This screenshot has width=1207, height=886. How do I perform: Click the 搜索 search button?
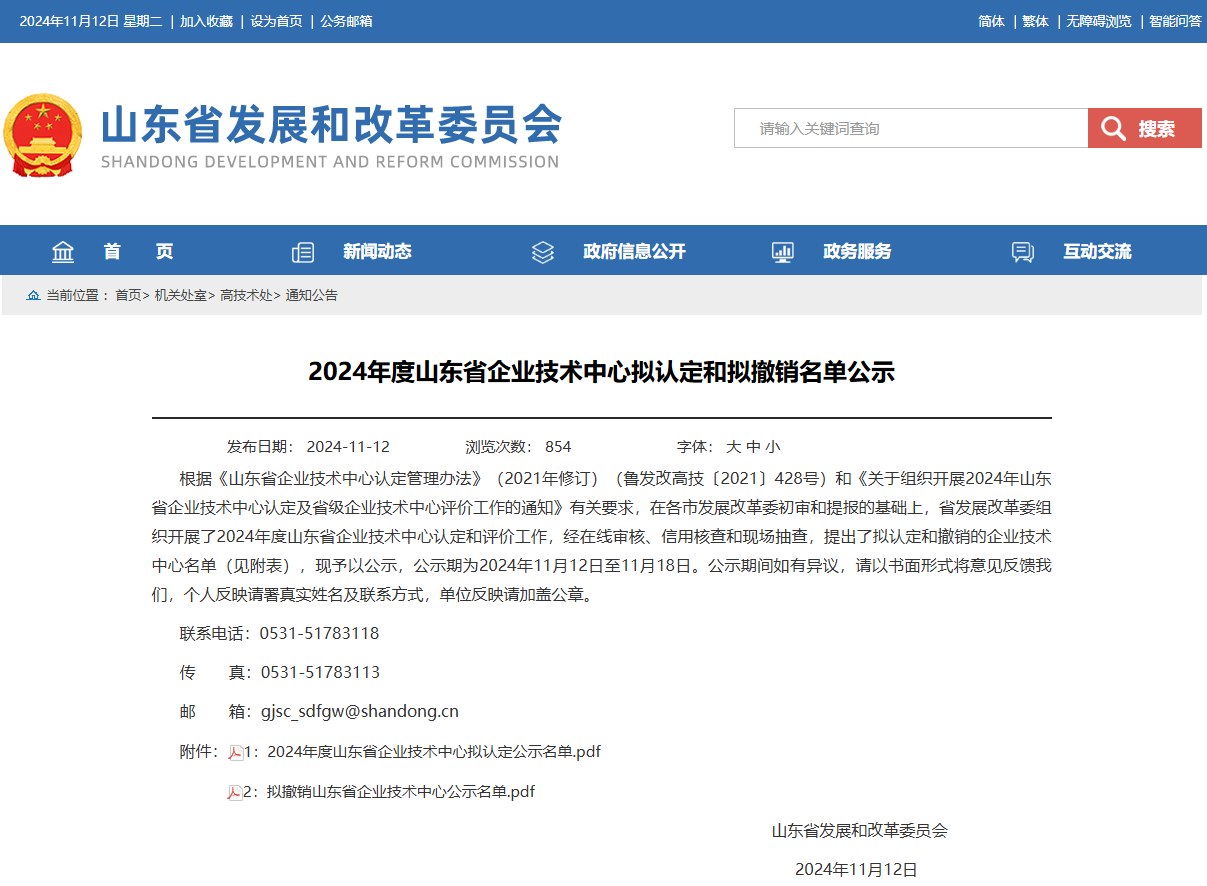click(x=1145, y=128)
